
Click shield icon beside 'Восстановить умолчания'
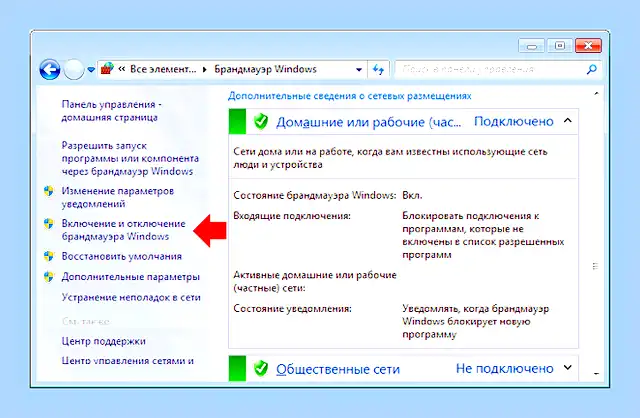[x=49, y=256]
